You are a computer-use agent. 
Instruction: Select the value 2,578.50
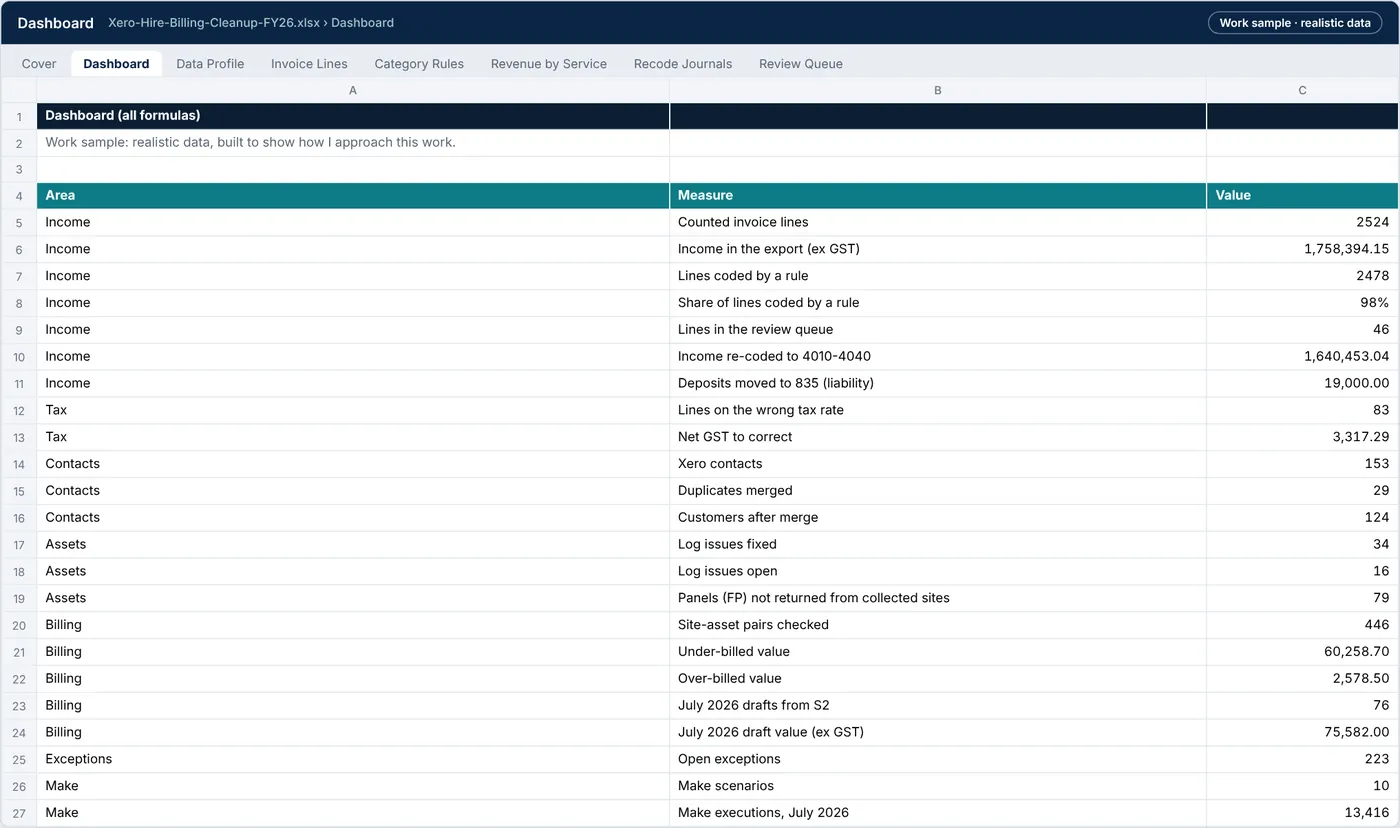coord(1303,679)
